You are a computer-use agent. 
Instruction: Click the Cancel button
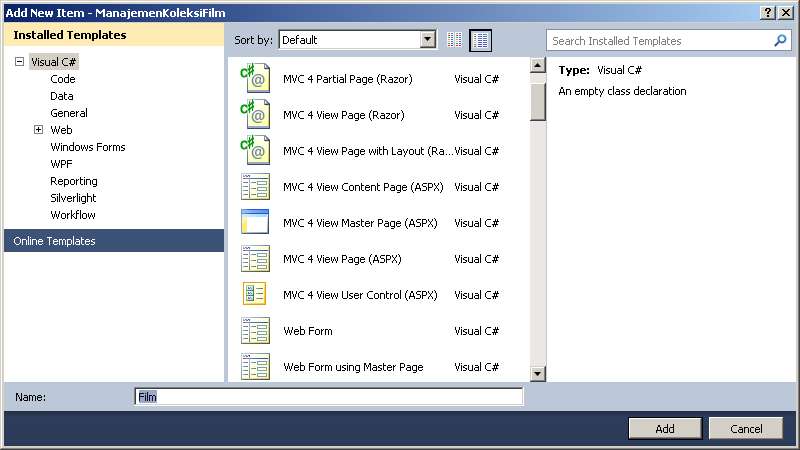pyautogui.click(x=746, y=428)
